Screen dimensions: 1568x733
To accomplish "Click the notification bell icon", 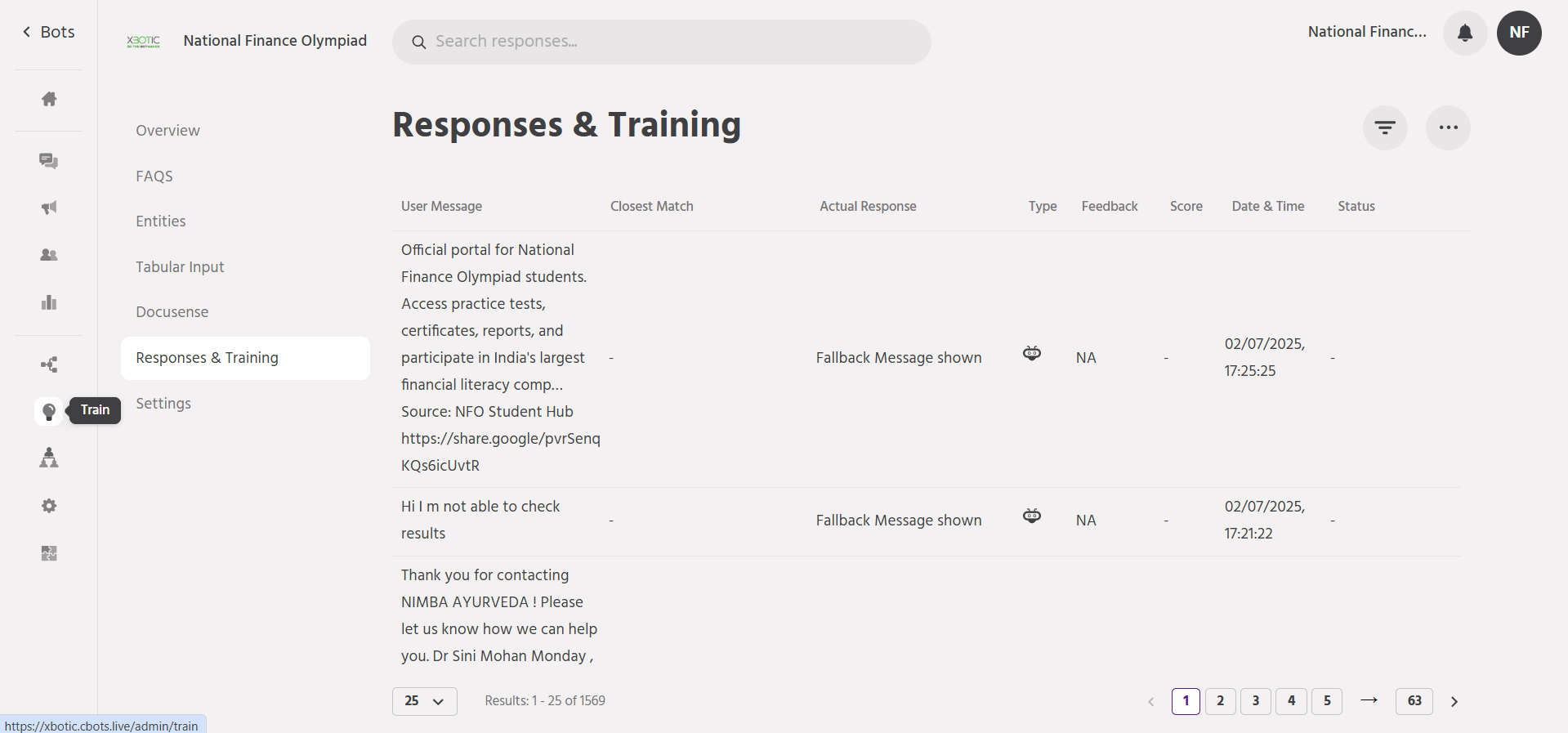I will [x=1465, y=34].
